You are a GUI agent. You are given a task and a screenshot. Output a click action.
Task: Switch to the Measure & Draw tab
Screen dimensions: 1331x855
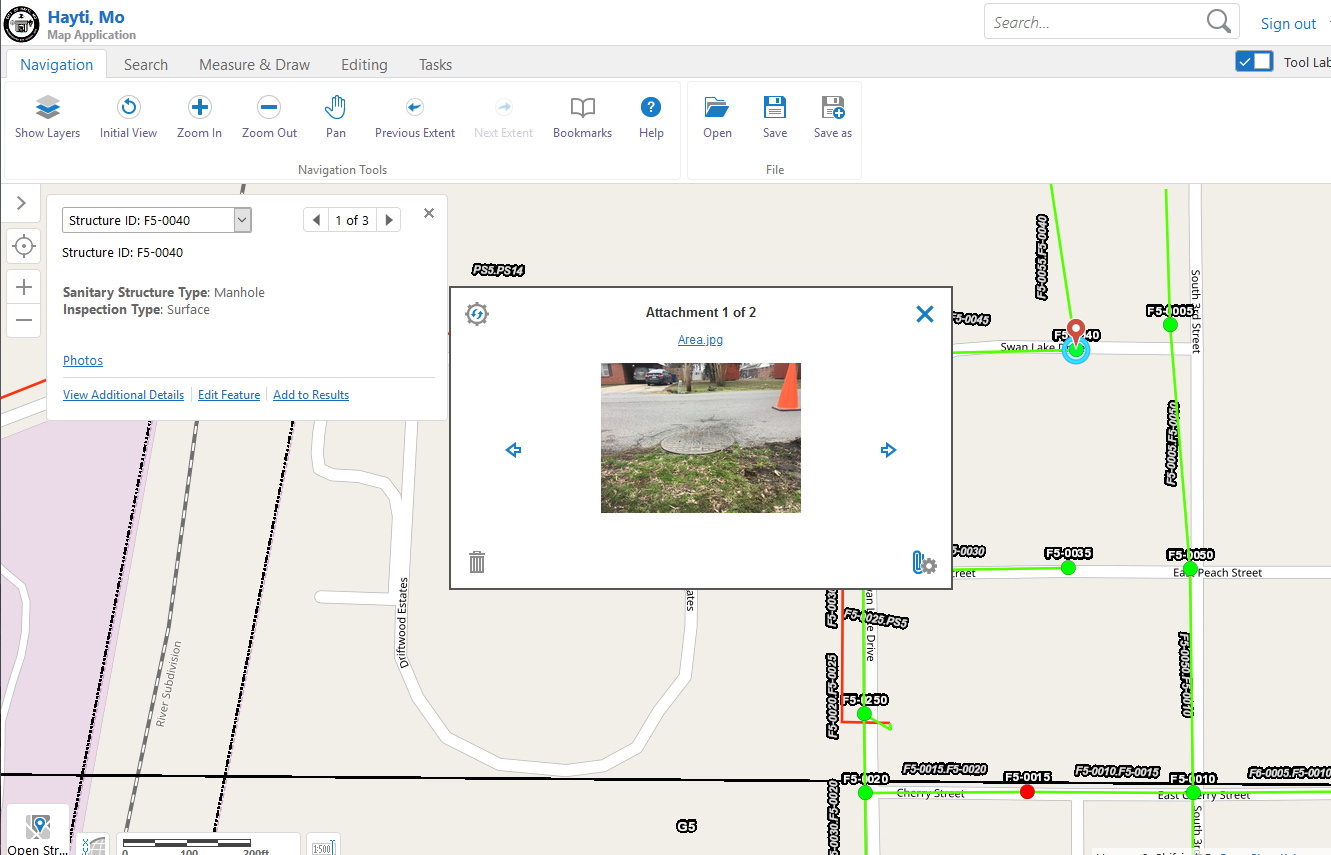click(254, 65)
